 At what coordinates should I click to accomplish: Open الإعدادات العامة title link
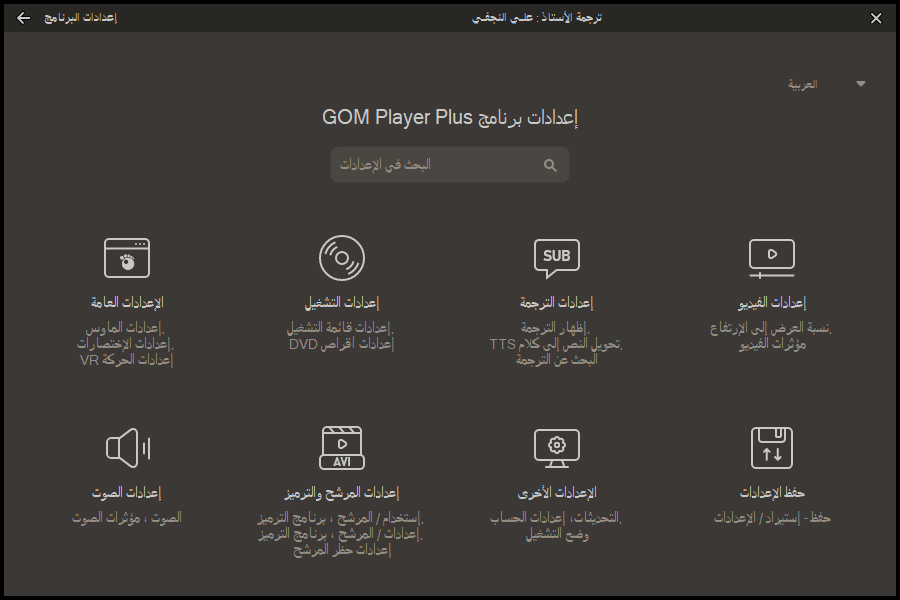tap(127, 303)
